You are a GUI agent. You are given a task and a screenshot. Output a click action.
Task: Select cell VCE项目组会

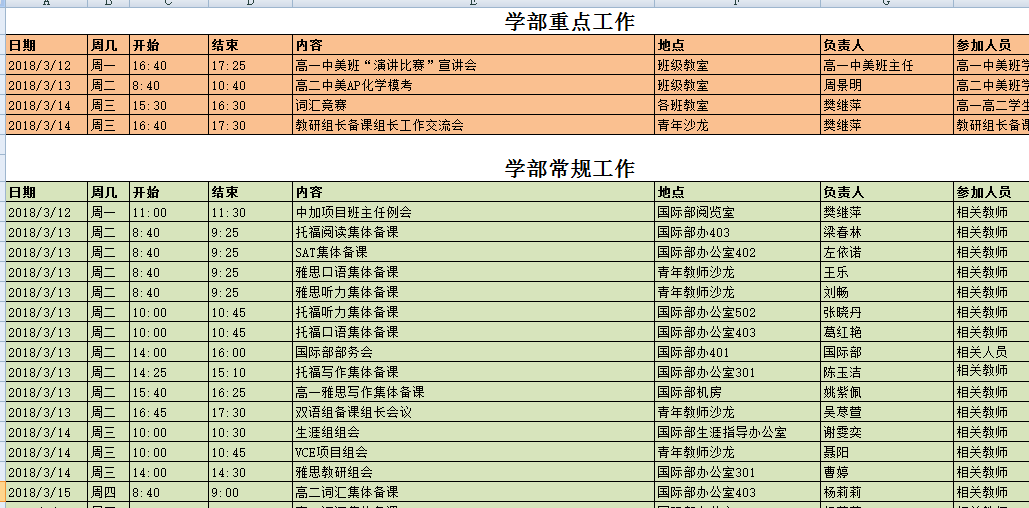click(474, 452)
